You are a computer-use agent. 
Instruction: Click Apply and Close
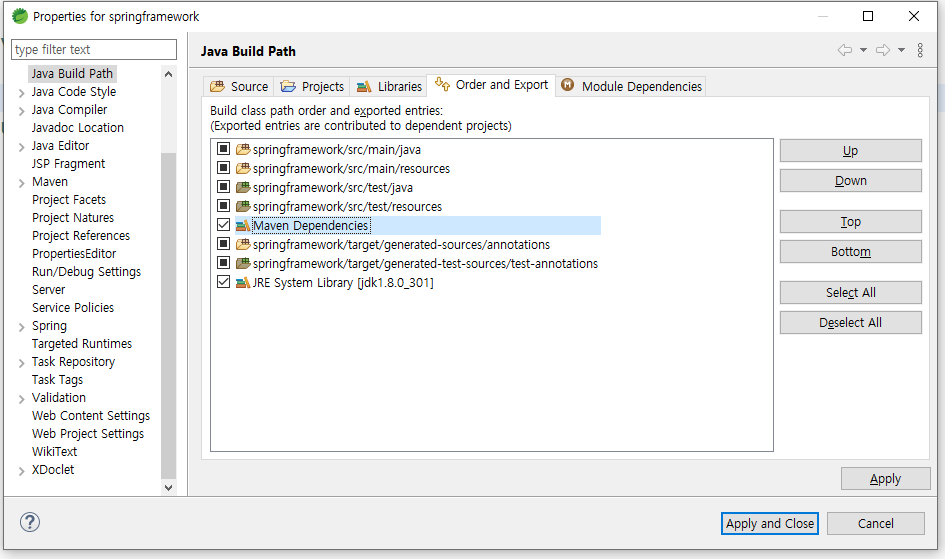click(x=770, y=523)
